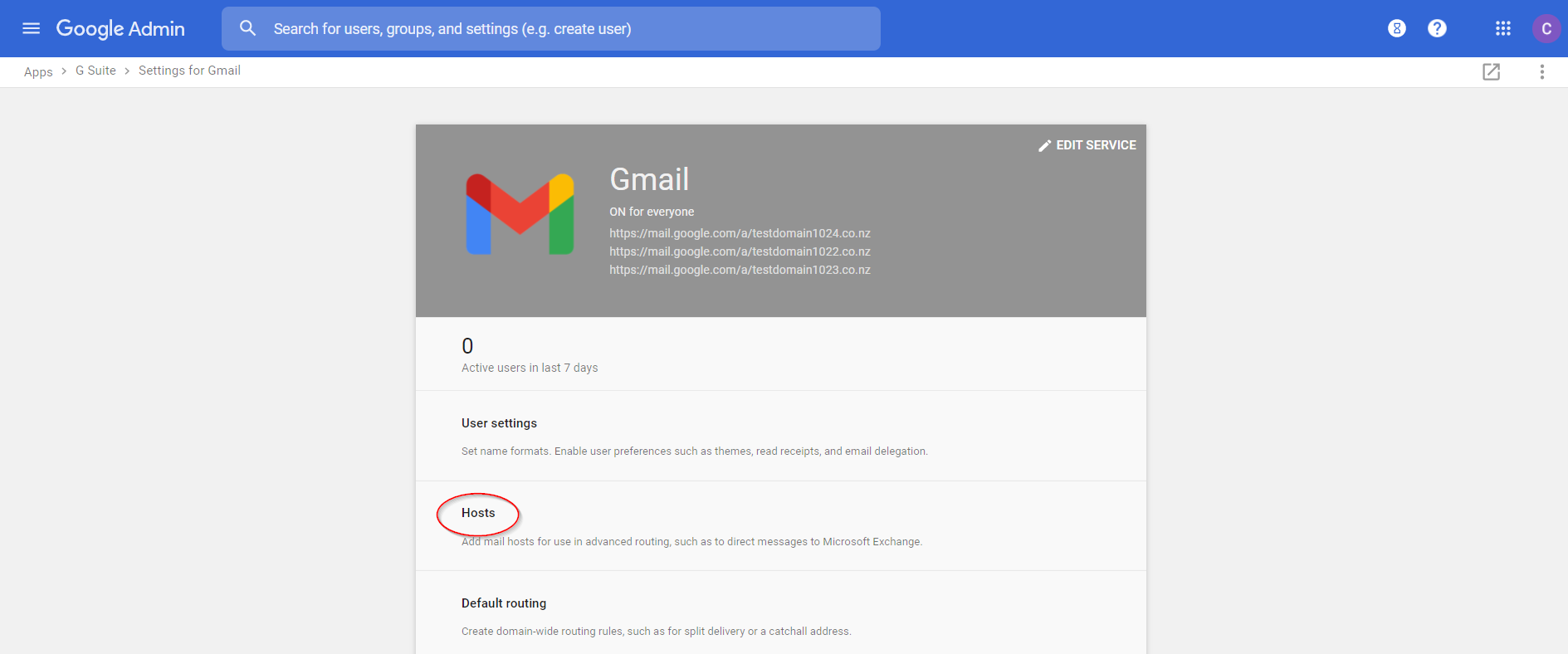
Task: Click the Add mail hosts description text
Action: (691, 542)
